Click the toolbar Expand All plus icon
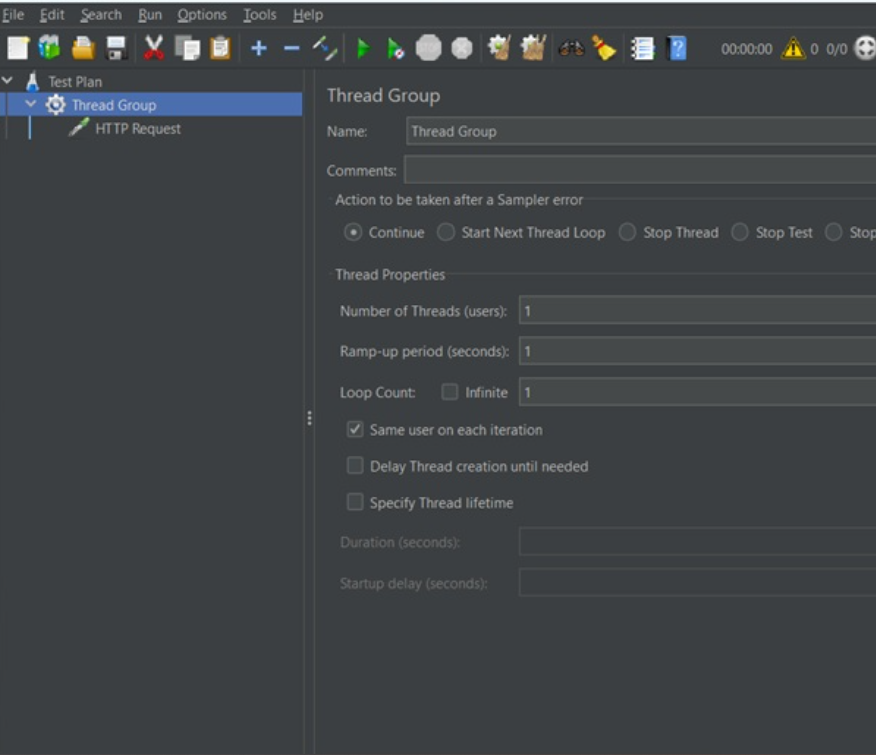This screenshot has height=755, width=876. (258, 48)
